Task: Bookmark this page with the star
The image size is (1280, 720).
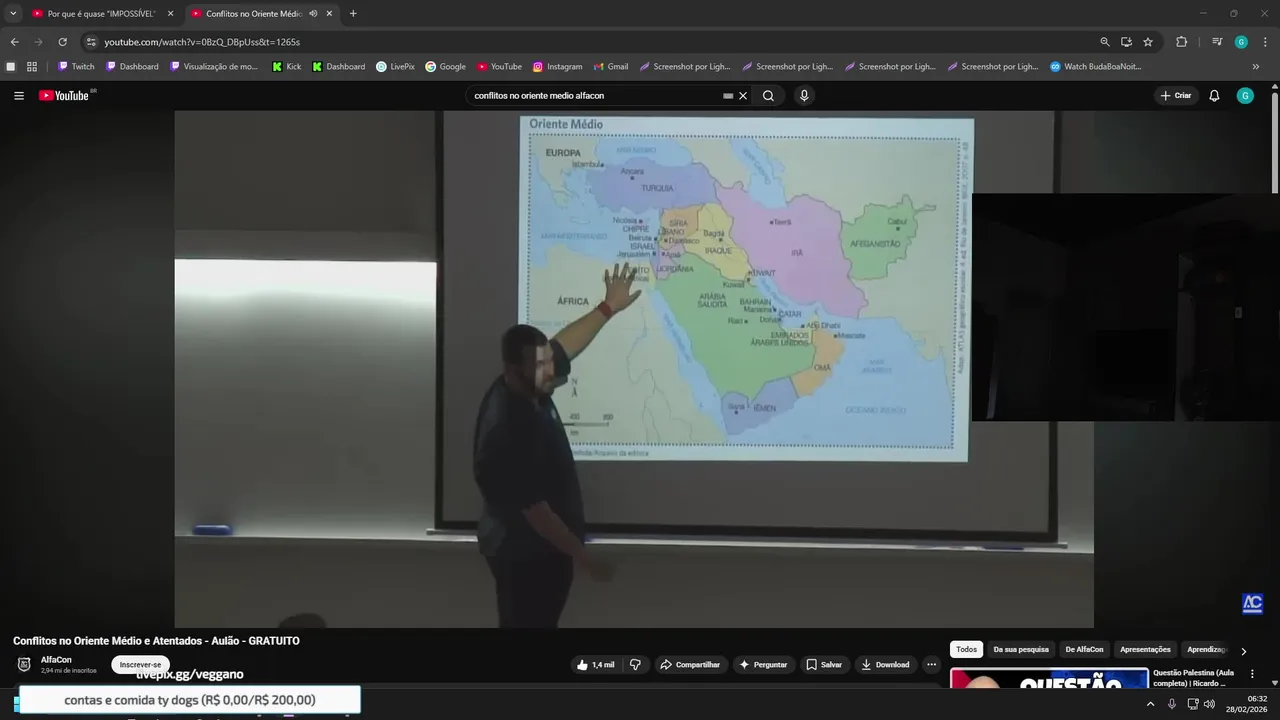Action: (1148, 42)
